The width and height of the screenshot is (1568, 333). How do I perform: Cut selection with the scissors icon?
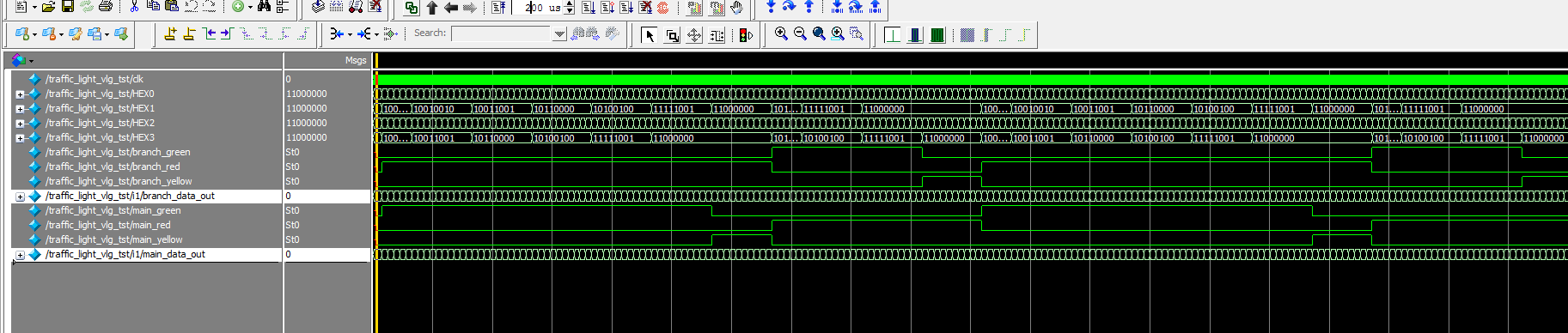[135, 7]
